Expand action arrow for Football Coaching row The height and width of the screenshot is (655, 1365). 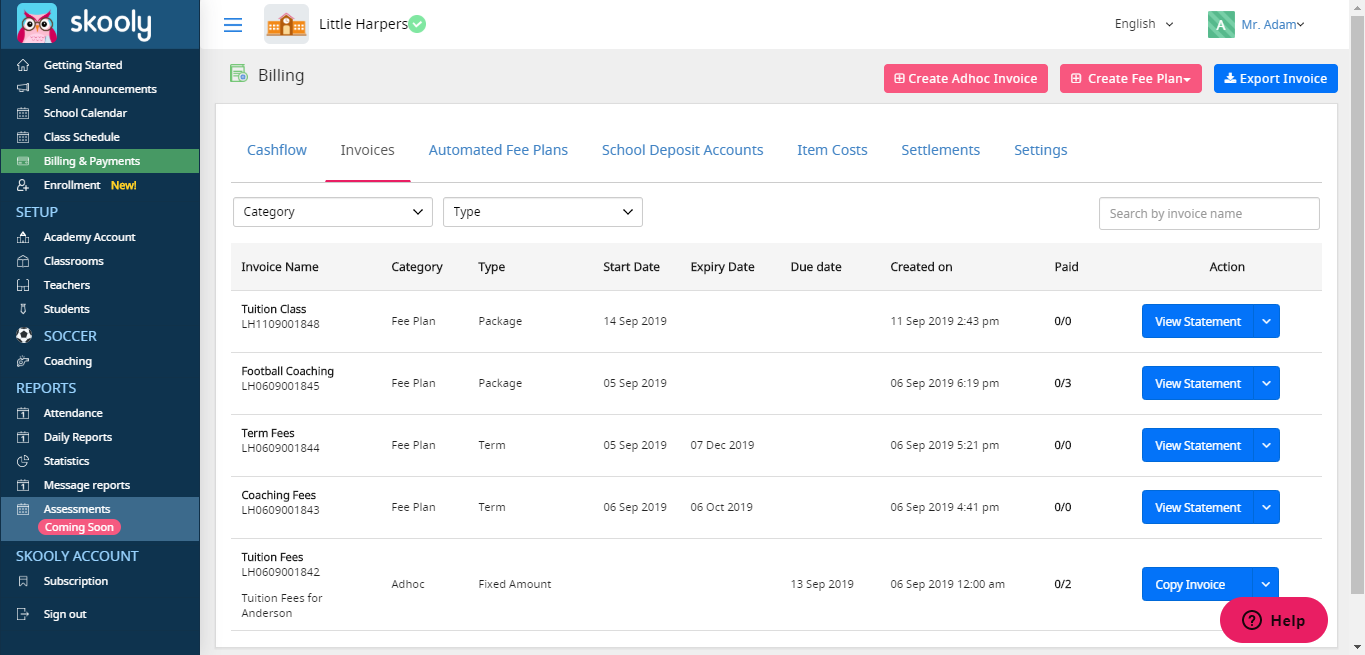[1267, 384]
